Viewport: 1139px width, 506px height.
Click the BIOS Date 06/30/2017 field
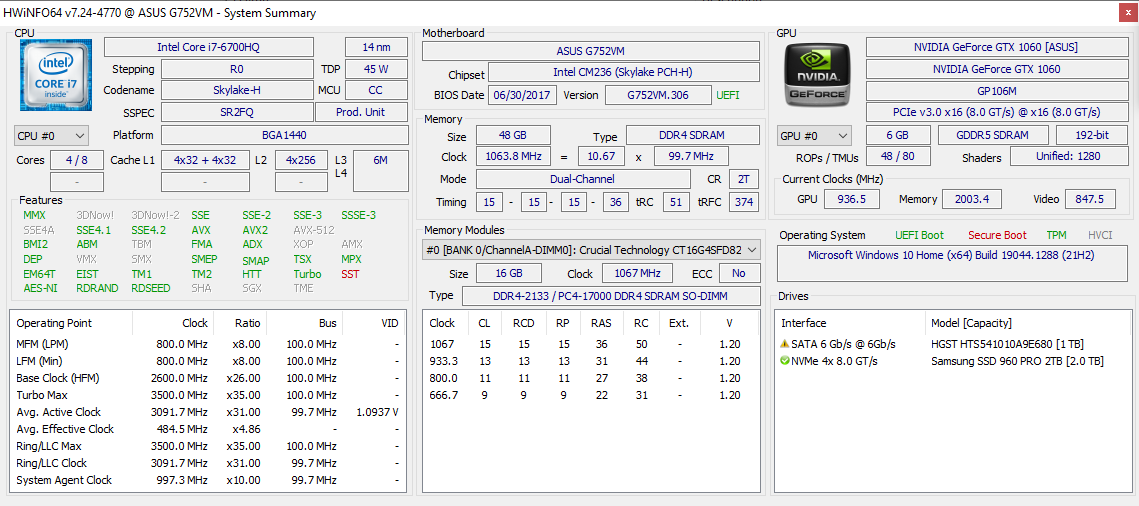point(523,95)
